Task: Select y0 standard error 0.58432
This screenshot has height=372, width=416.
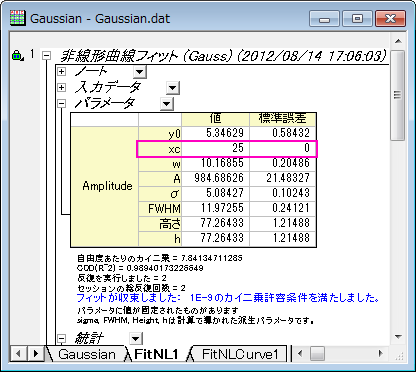Action: [x=283, y=133]
